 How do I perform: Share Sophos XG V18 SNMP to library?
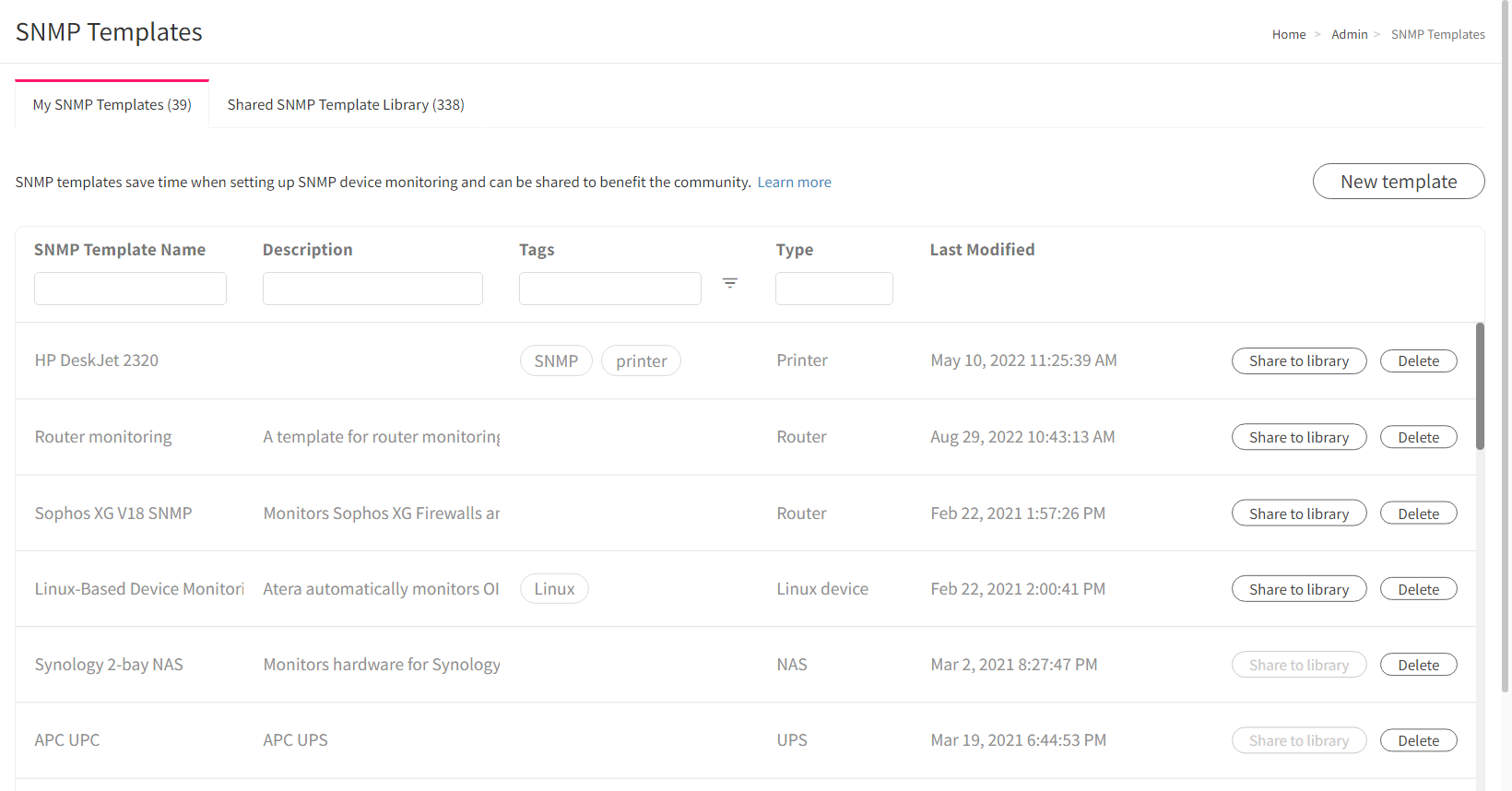(x=1298, y=514)
